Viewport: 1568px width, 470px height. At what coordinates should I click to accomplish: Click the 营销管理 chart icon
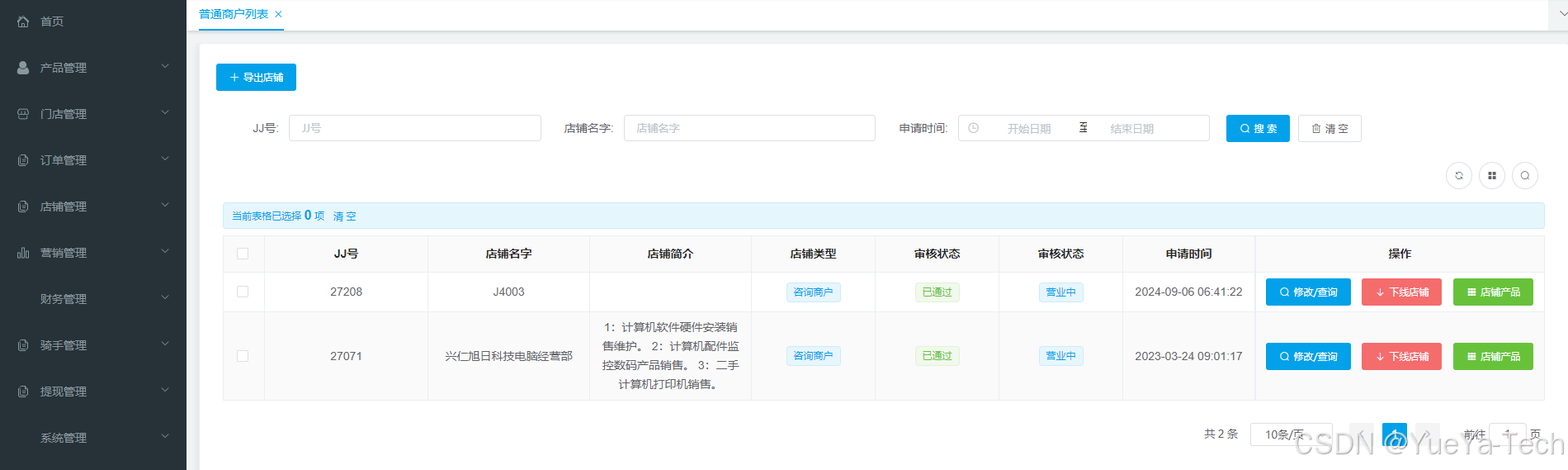tap(23, 253)
